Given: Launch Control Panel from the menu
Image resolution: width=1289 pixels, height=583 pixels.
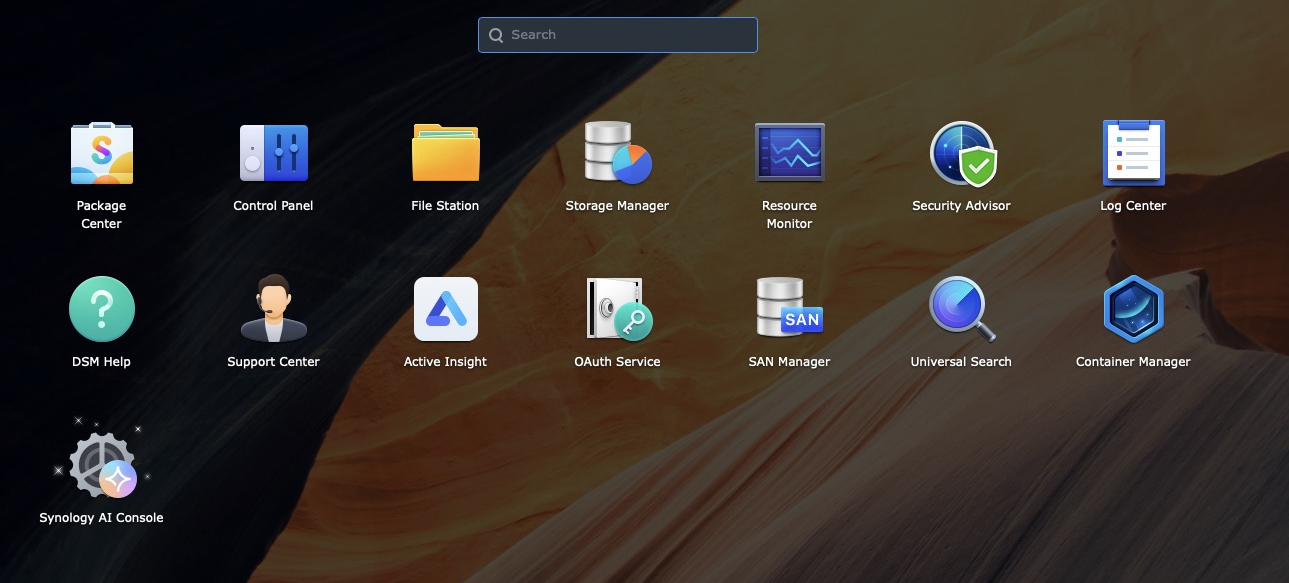Looking at the screenshot, I should [x=273, y=153].
